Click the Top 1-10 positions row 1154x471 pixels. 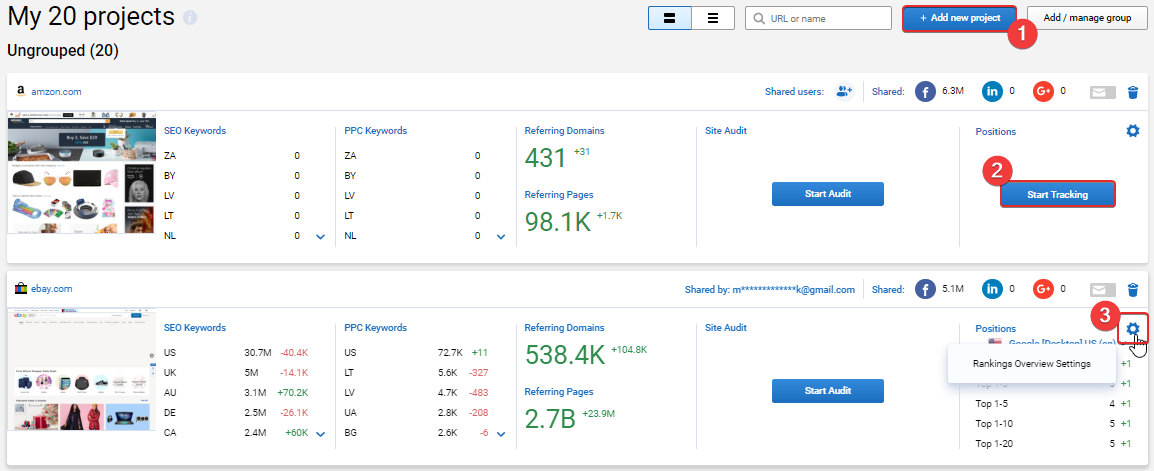(x=1054, y=423)
